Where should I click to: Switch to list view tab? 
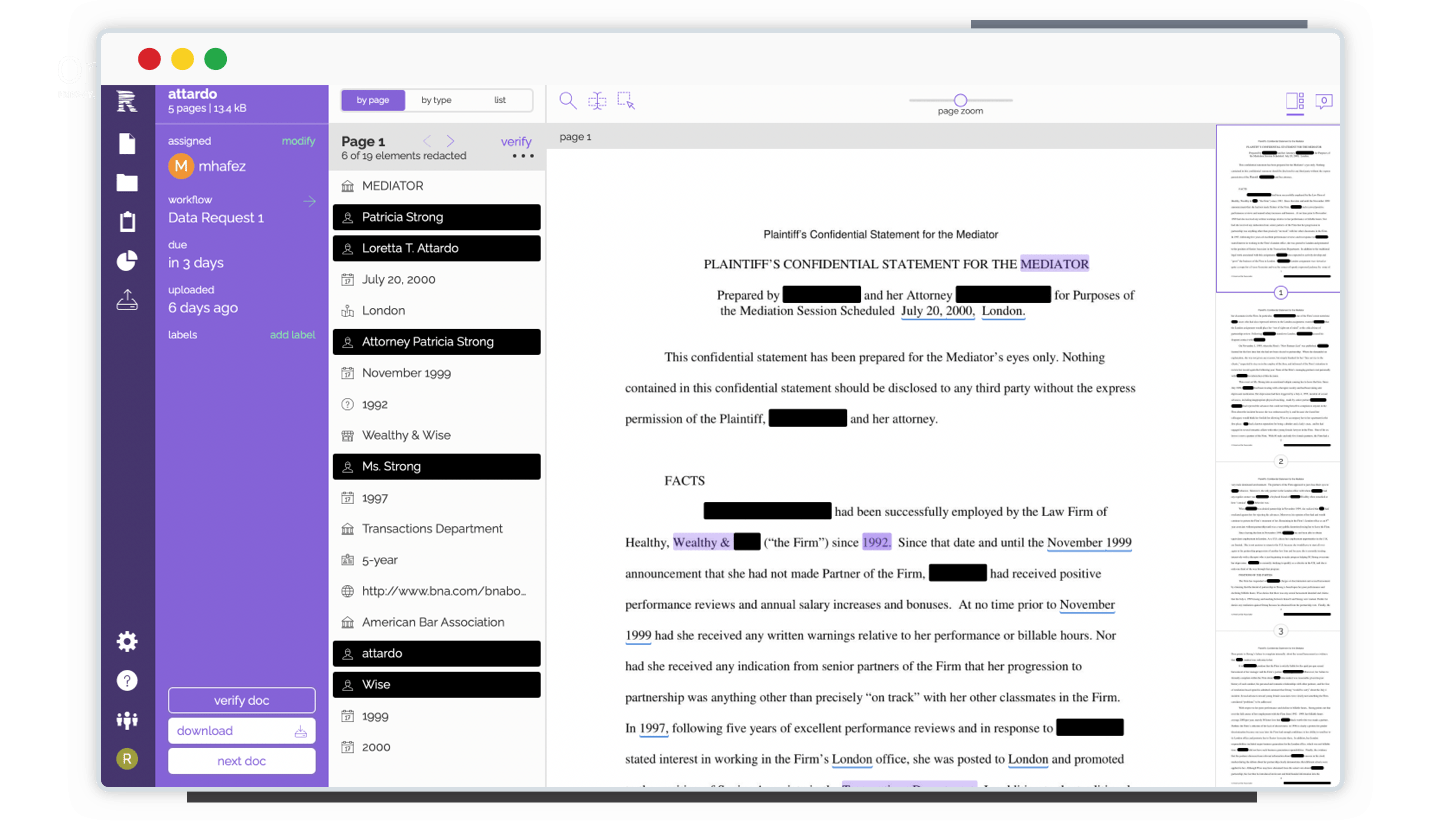coord(500,100)
